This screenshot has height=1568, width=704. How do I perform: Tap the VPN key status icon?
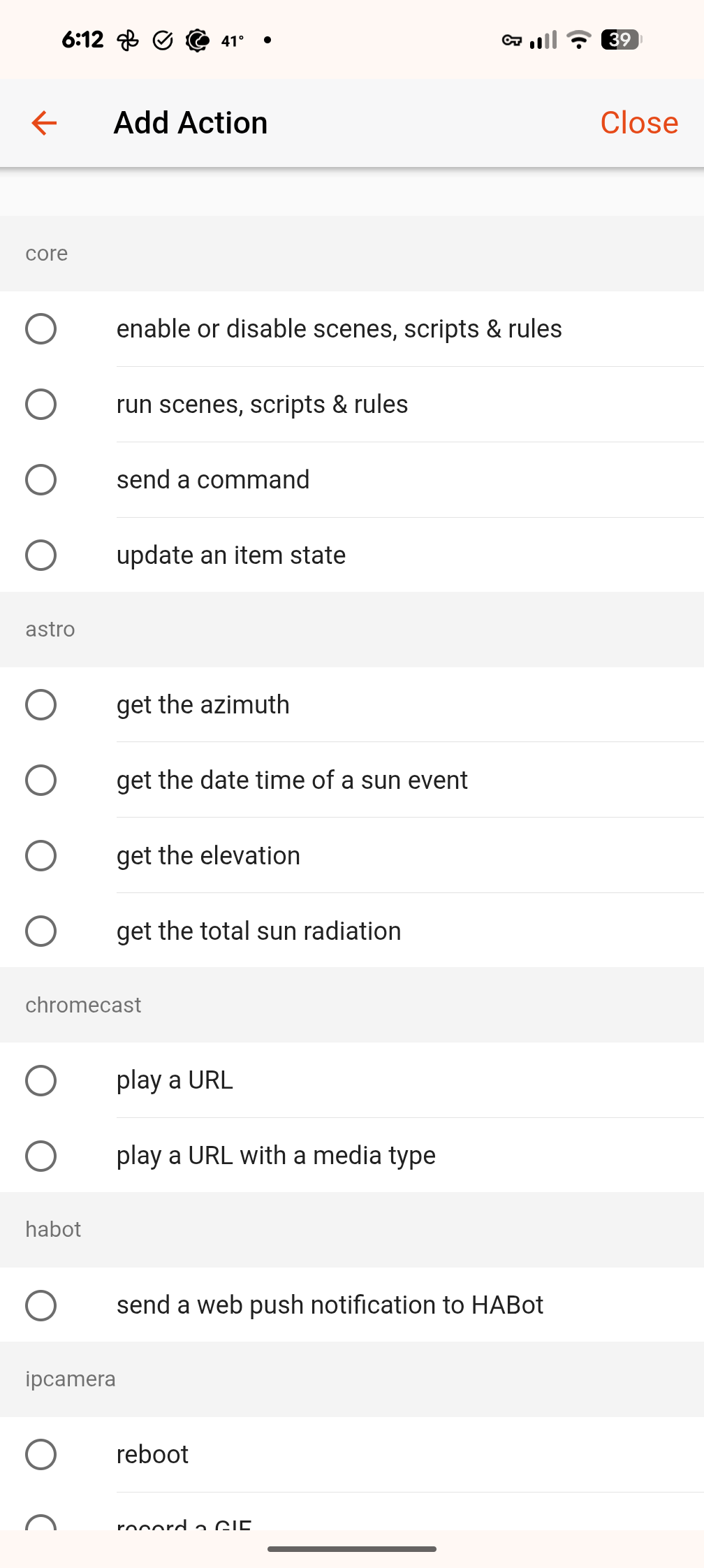[x=511, y=41]
